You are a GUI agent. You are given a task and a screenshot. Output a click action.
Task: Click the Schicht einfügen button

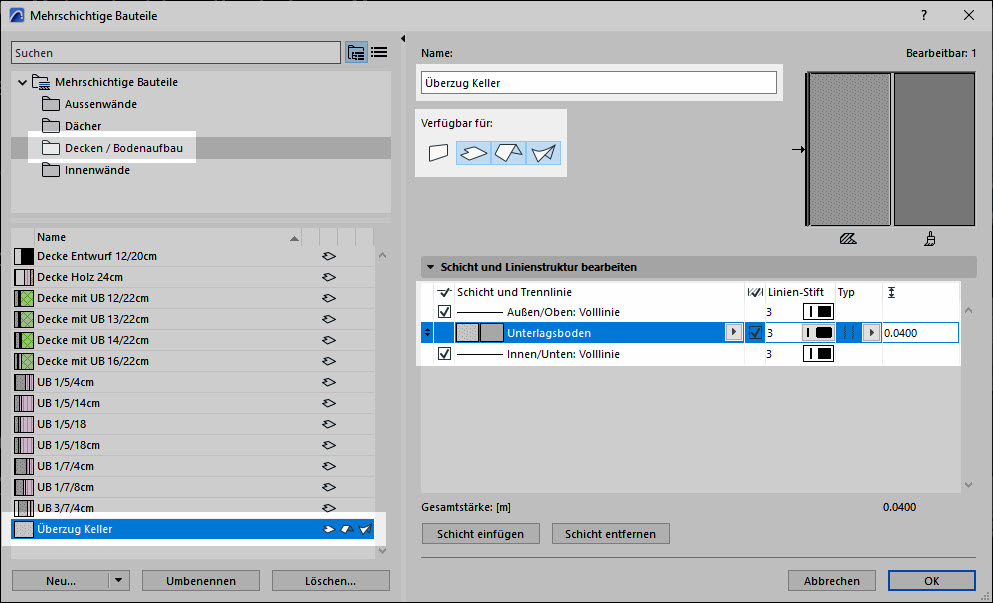[x=480, y=534]
